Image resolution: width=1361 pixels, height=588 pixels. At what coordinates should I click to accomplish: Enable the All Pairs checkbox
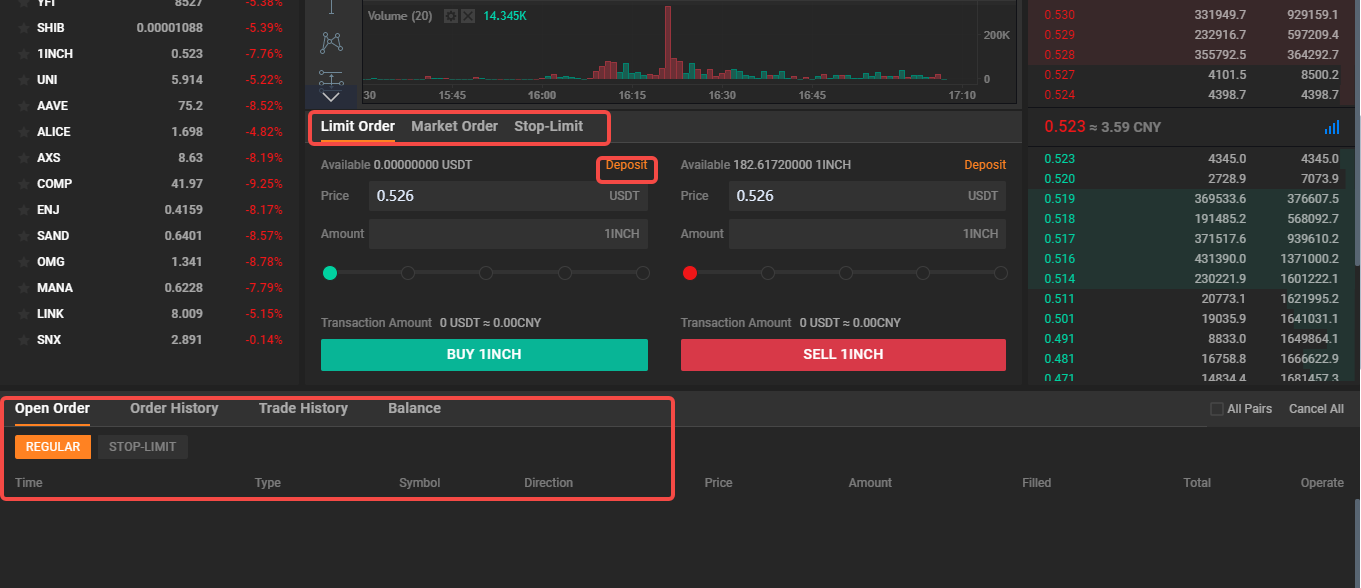click(x=1217, y=409)
